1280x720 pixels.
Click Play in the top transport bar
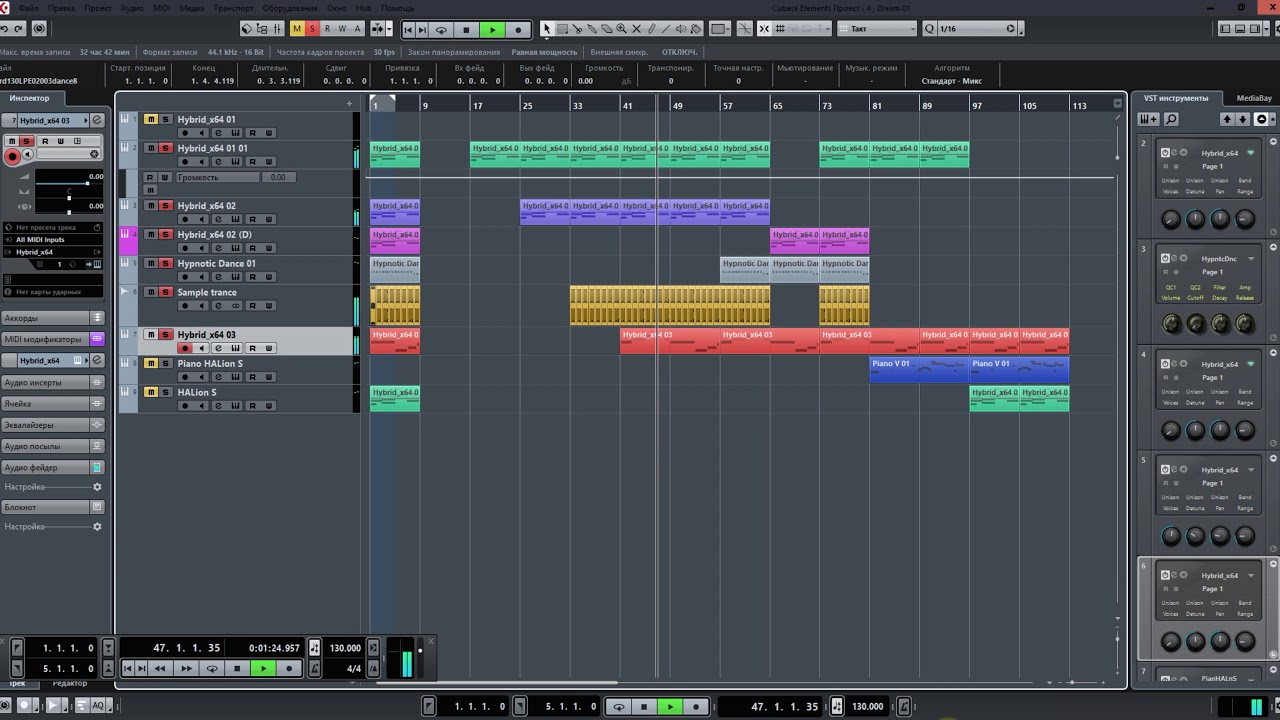(x=492, y=30)
